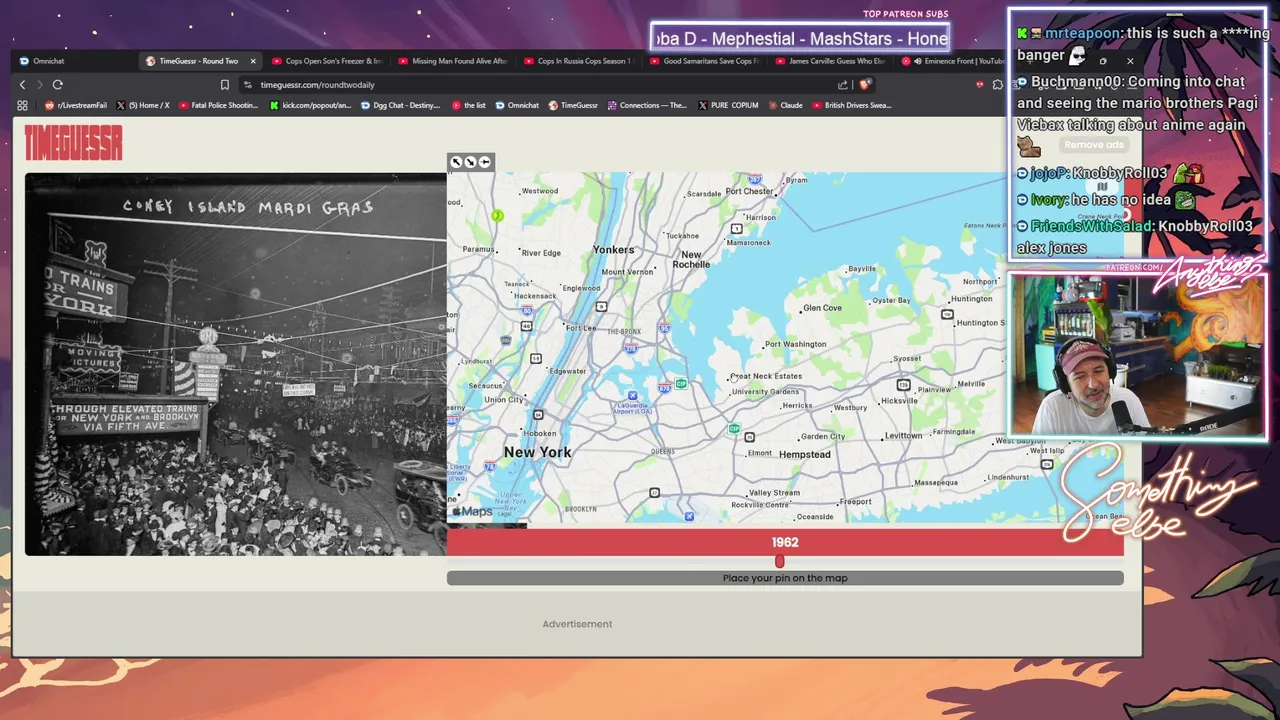Open site info icon beside URL
Viewport: 1280px width, 720px height.
click(248, 85)
